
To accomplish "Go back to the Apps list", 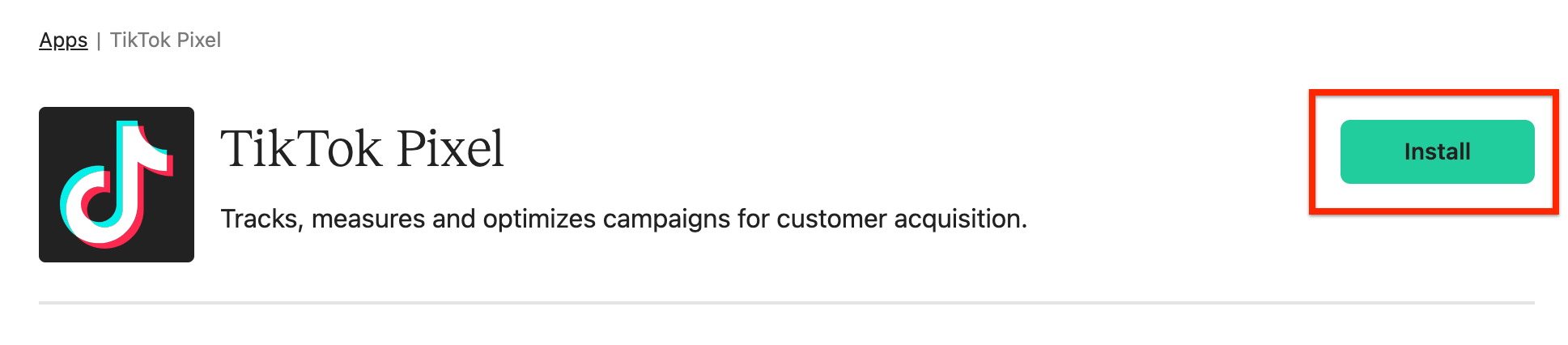I will [x=63, y=40].
